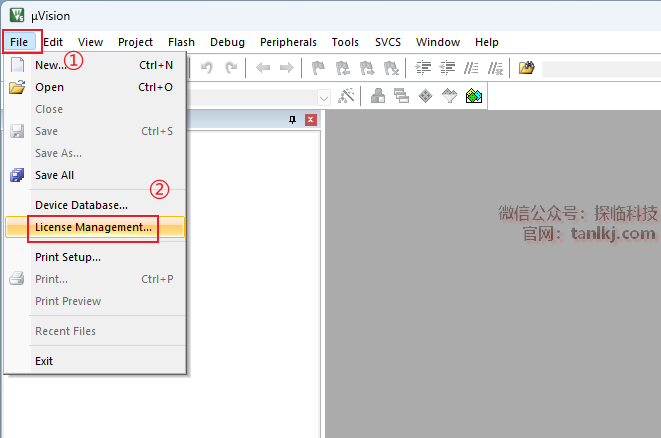This screenshot has width=661, height=438.
Task: Click the Open folder icon in File menu
Action: click(x=17, y=87)
